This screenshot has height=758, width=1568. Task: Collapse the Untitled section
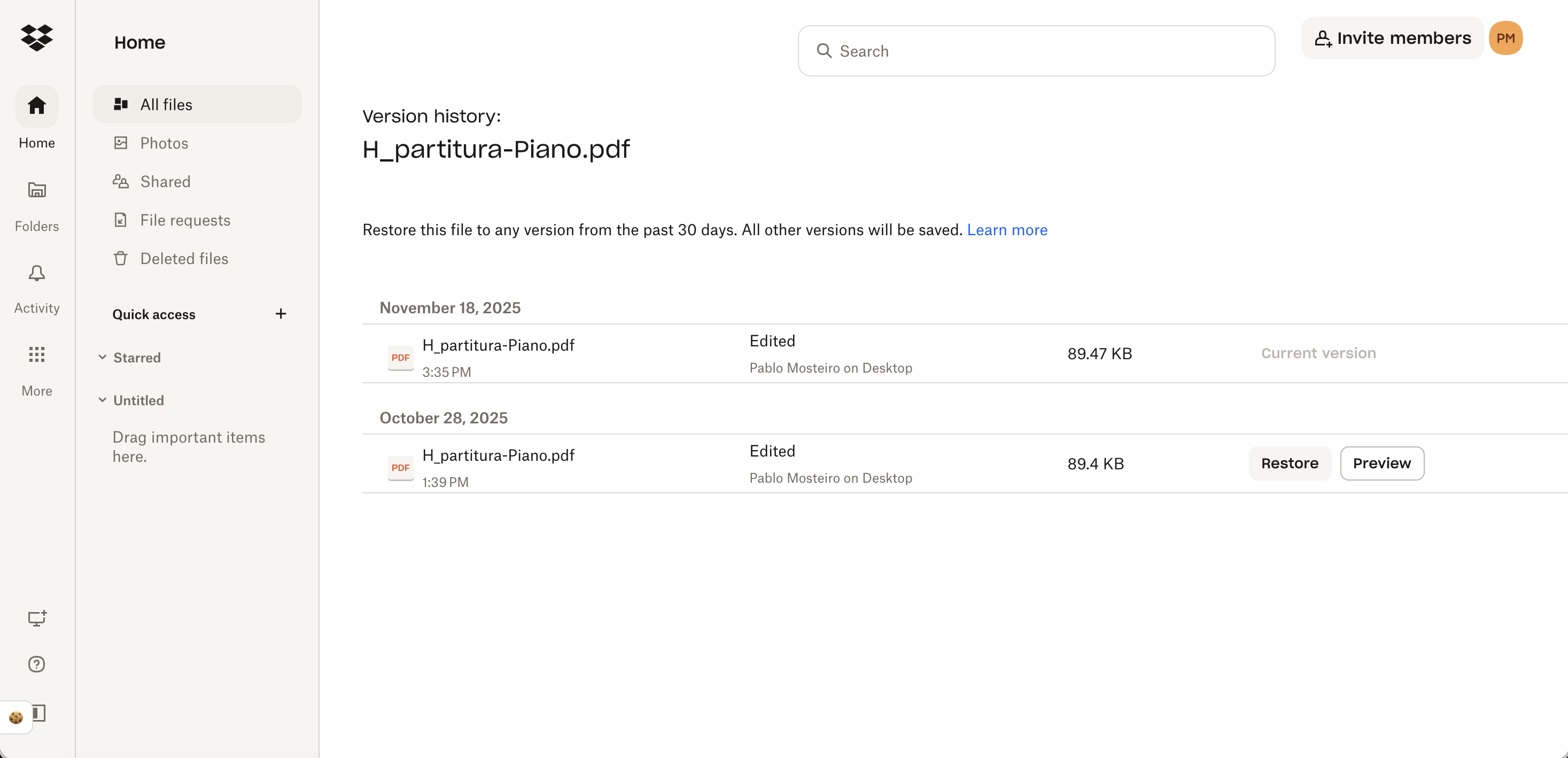point(102,400)
